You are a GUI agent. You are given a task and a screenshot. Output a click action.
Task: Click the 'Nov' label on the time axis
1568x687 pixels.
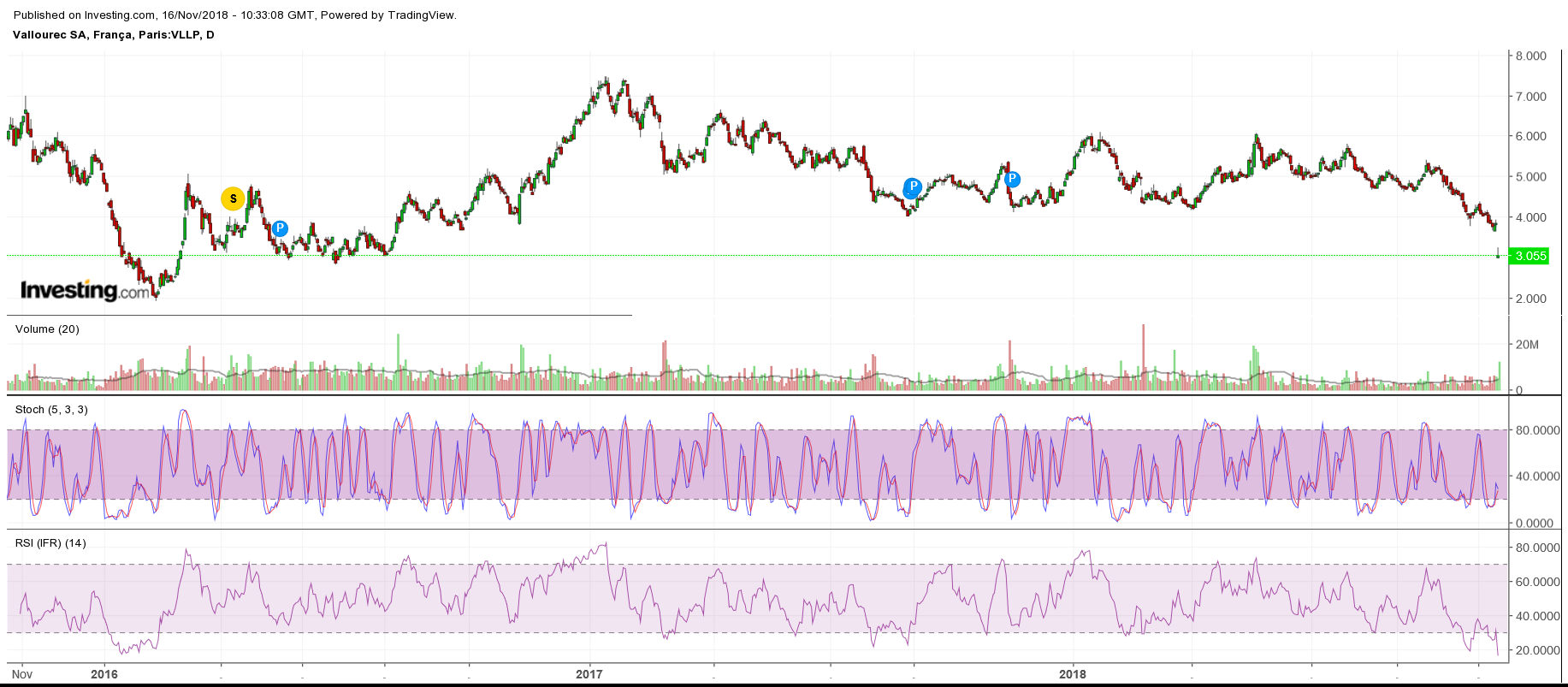22,674
